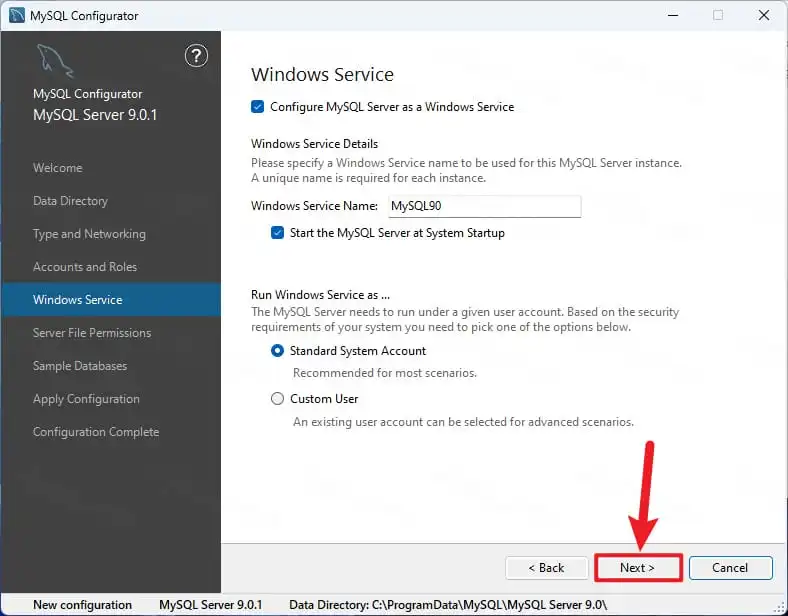Click the MySQL Configurator title bar icon
Image resolution: width=788 pixels, height=616 pixels.
point(17,15)
